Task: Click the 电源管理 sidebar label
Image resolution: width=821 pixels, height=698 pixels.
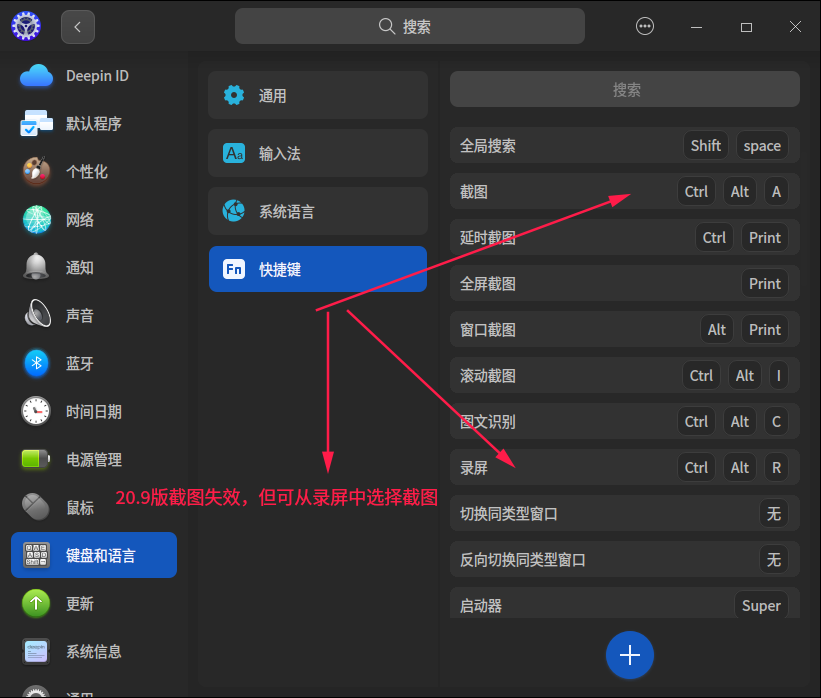Action: pos(94,459)
